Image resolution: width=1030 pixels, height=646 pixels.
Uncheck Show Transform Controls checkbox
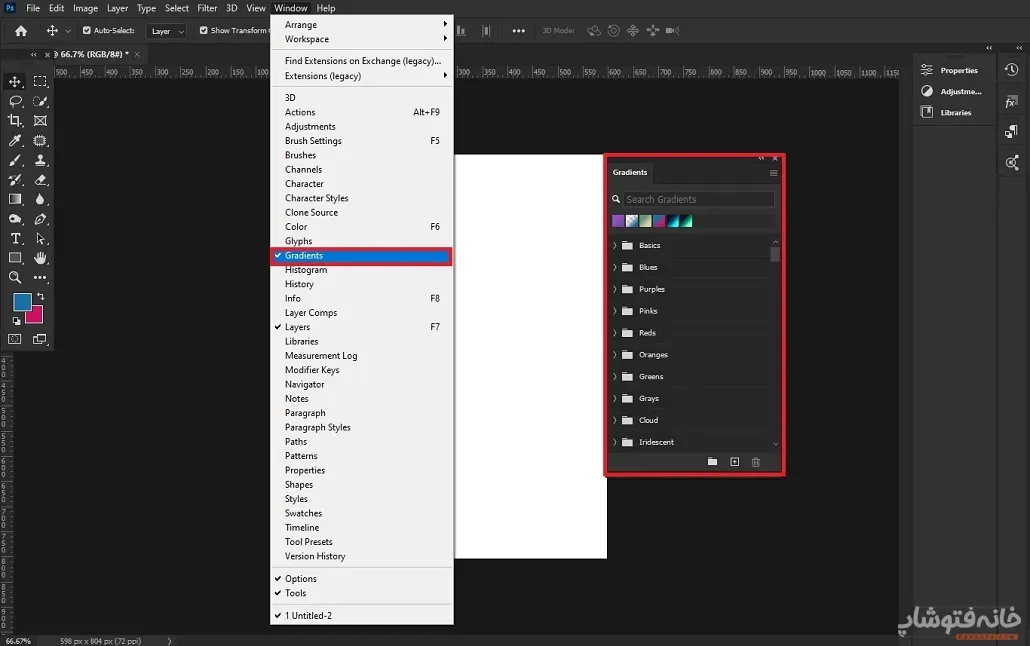[x=204, y=31]
